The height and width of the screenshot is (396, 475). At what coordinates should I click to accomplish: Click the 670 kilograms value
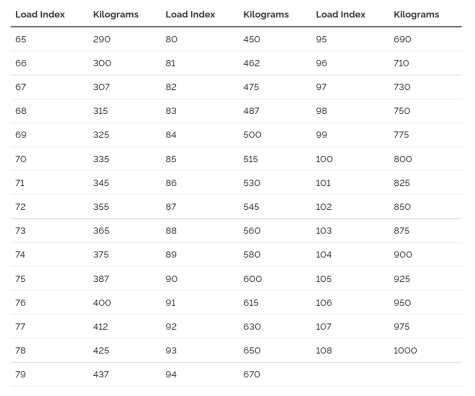(x=252, y=375)
